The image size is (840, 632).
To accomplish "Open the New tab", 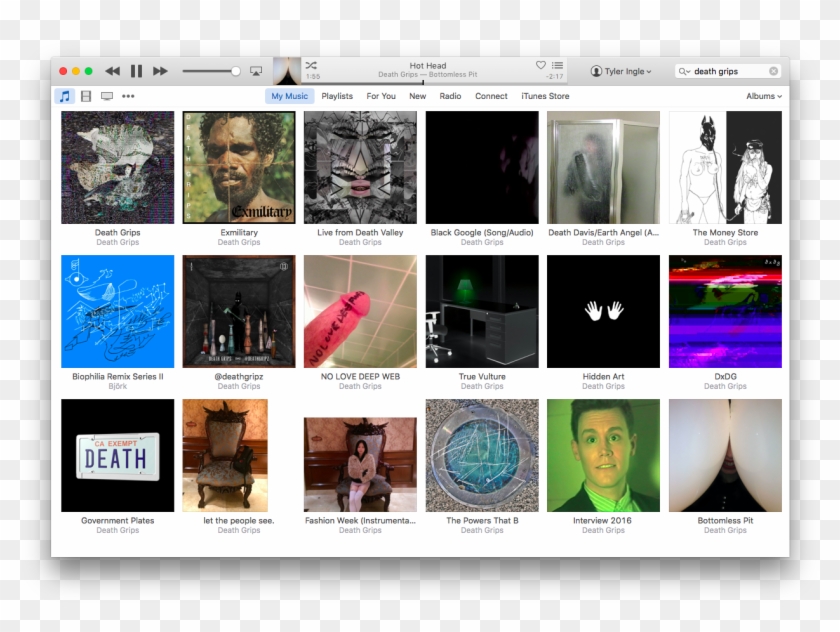I will click(417, 96).
